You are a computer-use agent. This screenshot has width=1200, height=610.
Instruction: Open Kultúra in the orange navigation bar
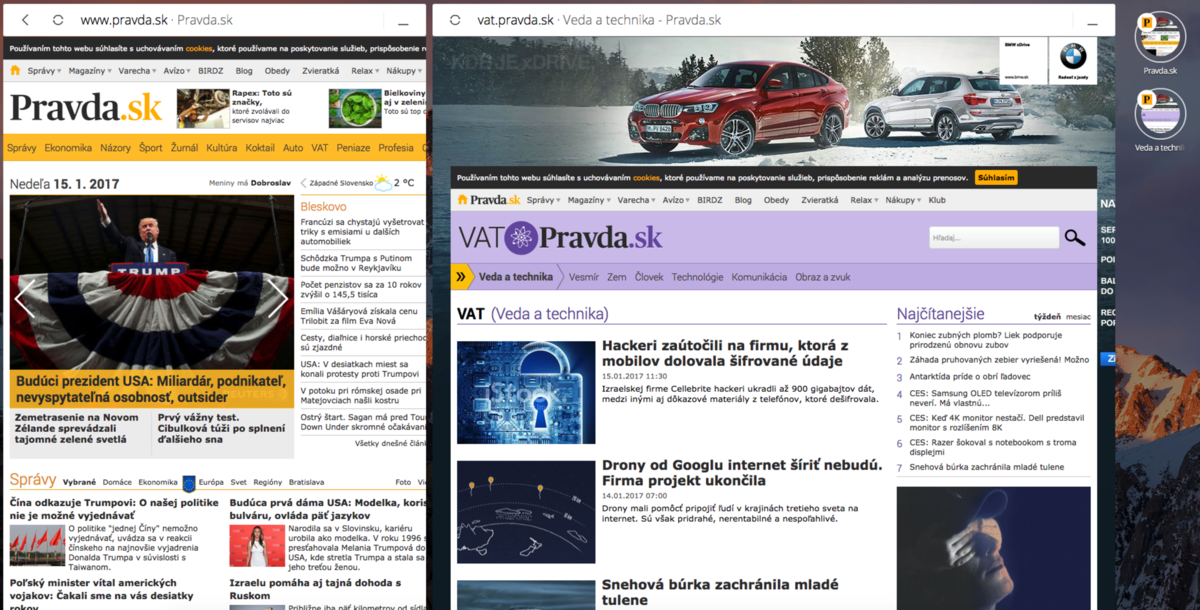(222, 148)
